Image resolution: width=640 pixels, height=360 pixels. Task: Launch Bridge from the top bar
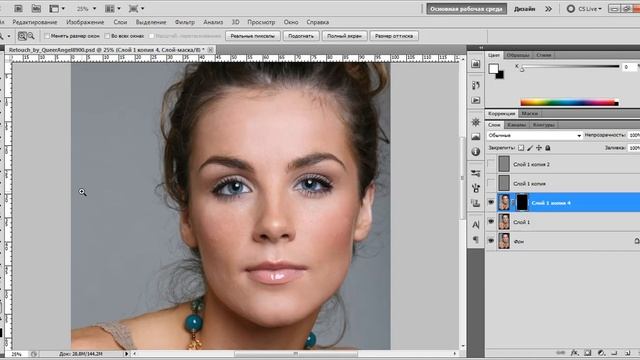(18, 8)
